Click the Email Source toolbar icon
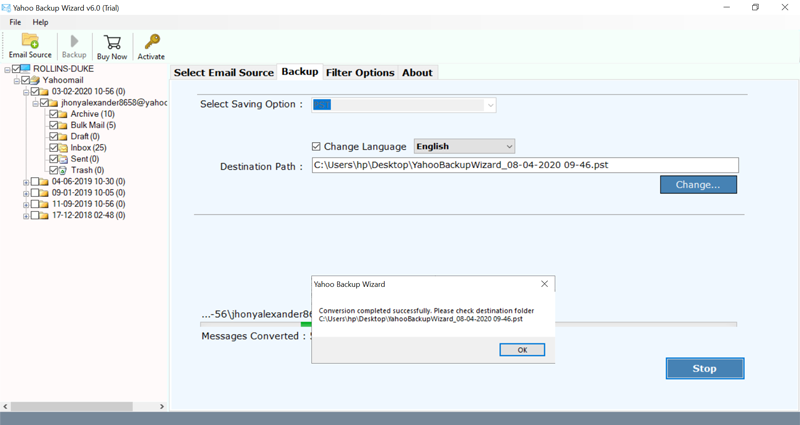800x425 pixels. [x=30, y=41]
